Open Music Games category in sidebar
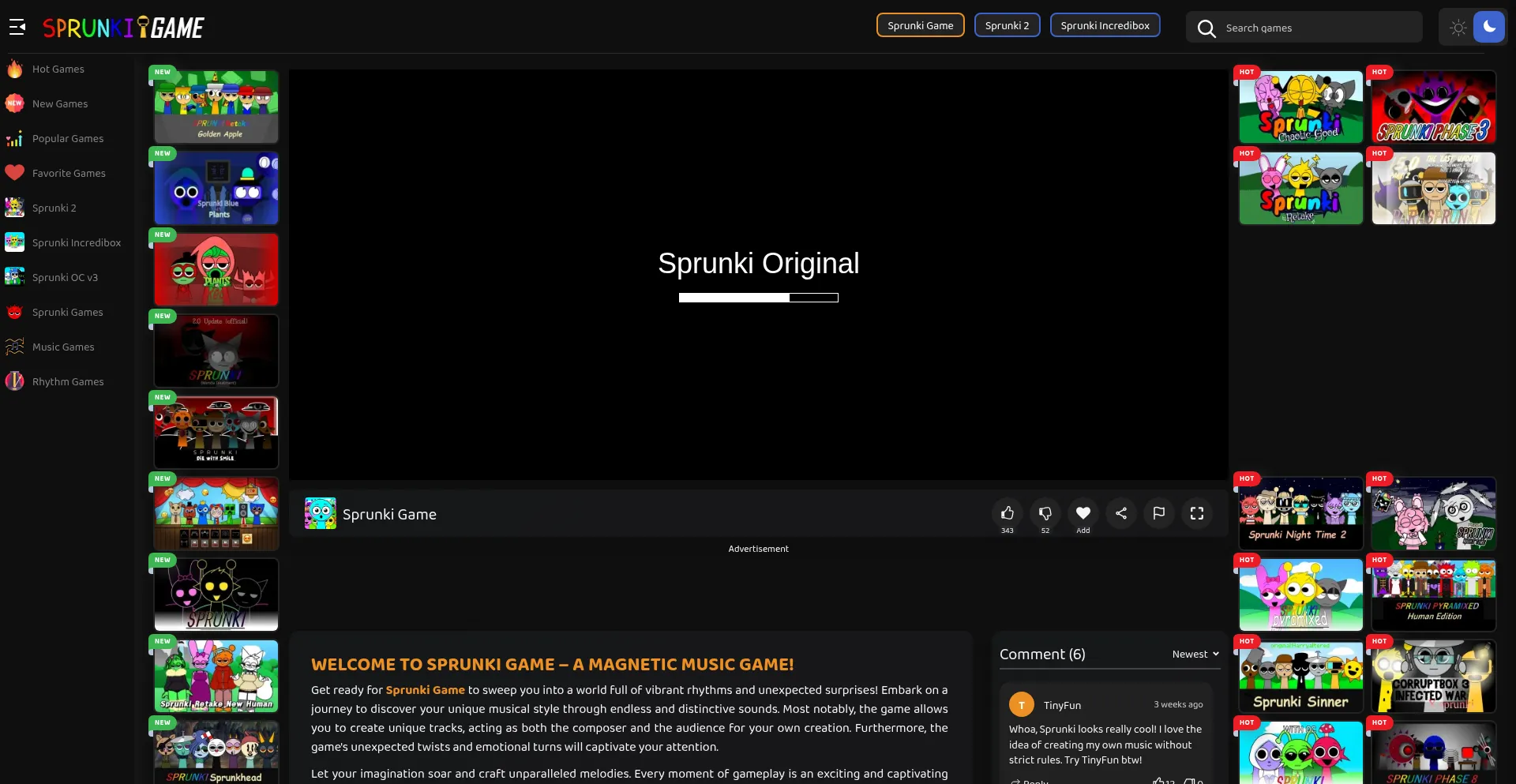This screenshot has height=784, width=1516. [x=63, y=347]
